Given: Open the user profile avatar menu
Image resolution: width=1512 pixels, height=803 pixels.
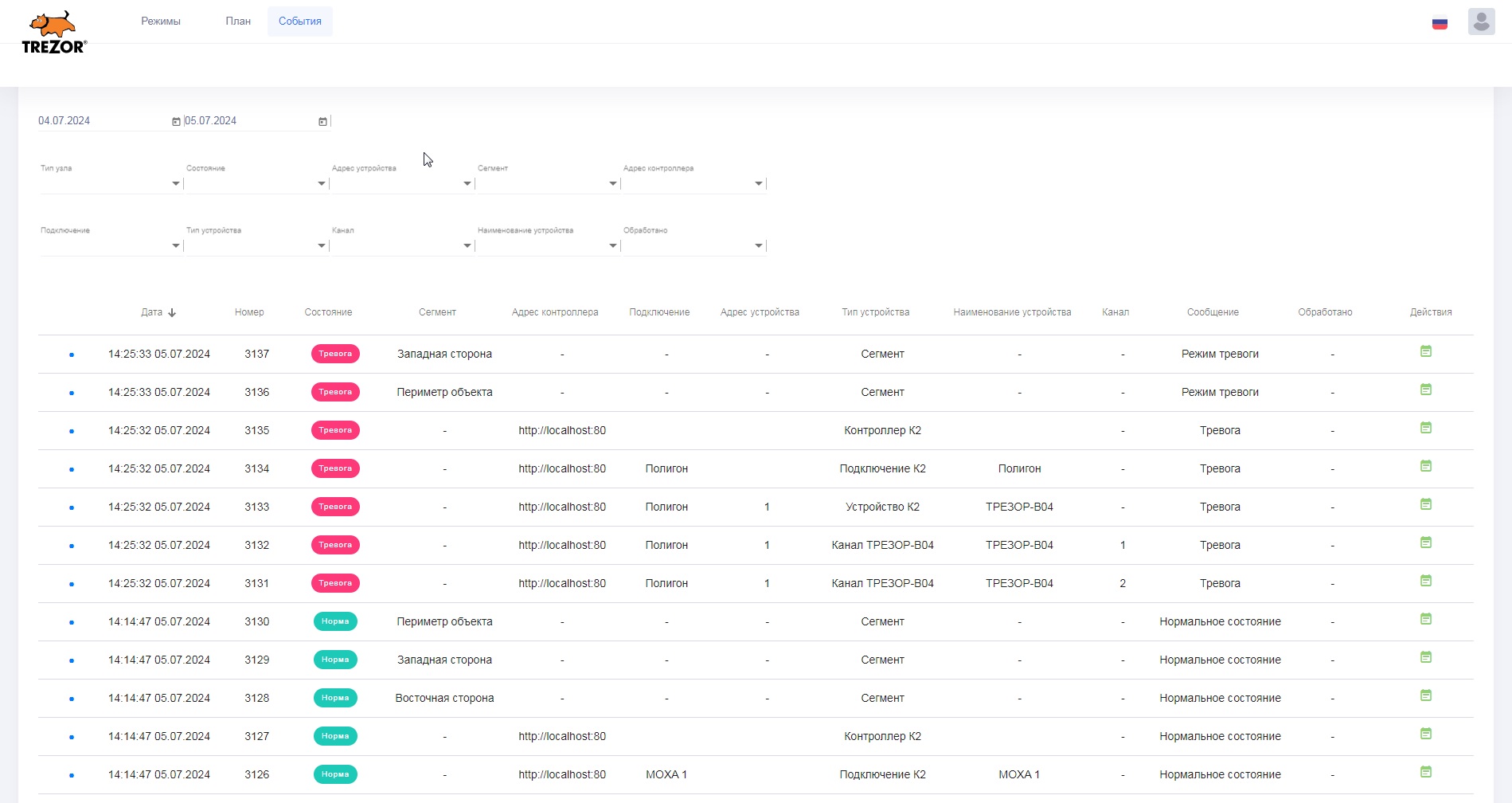Looking at the screenshot, I should click(x=1481, y=22).
